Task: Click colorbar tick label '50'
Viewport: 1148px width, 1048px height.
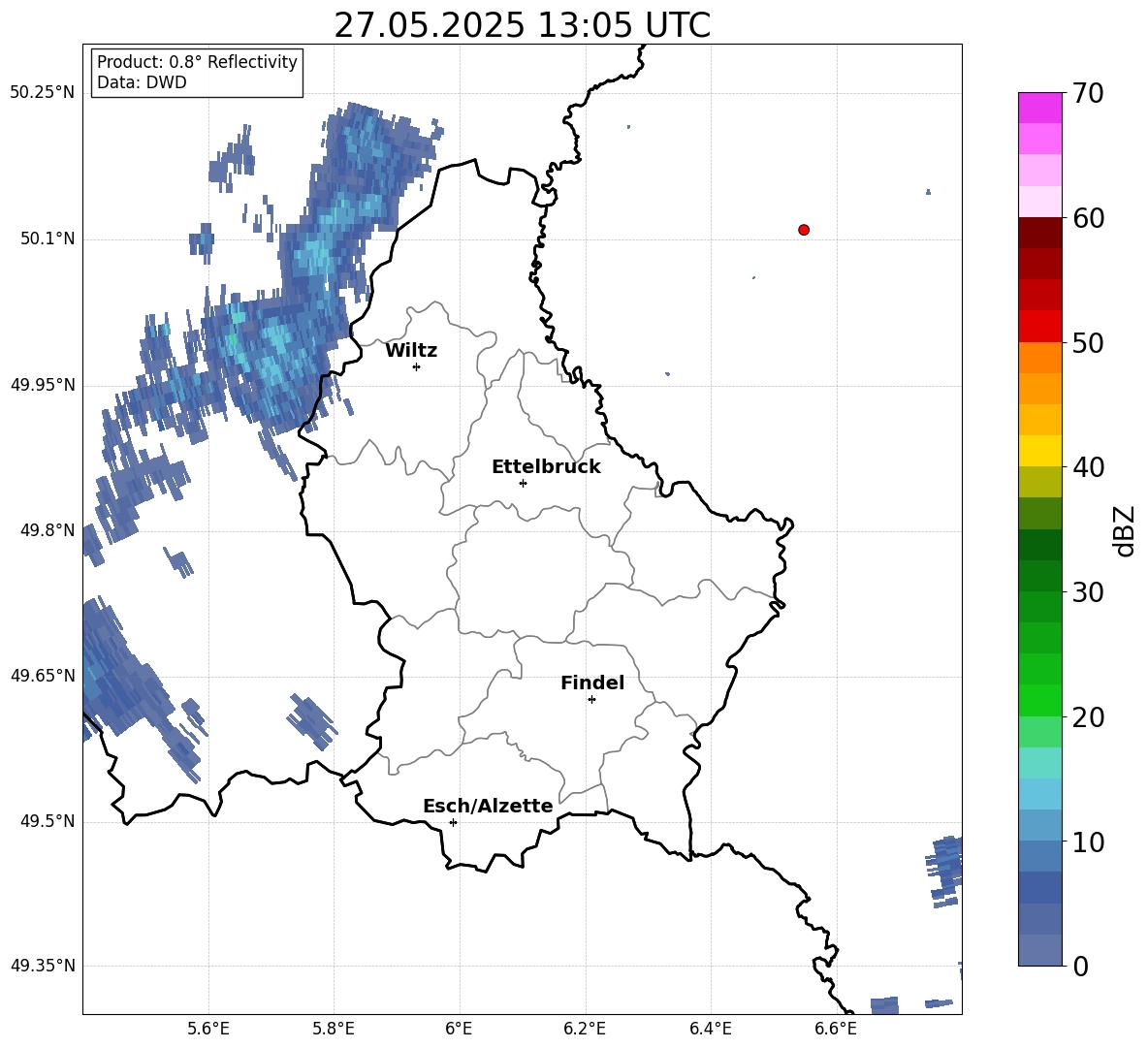Action: [x=1088, y=343]
